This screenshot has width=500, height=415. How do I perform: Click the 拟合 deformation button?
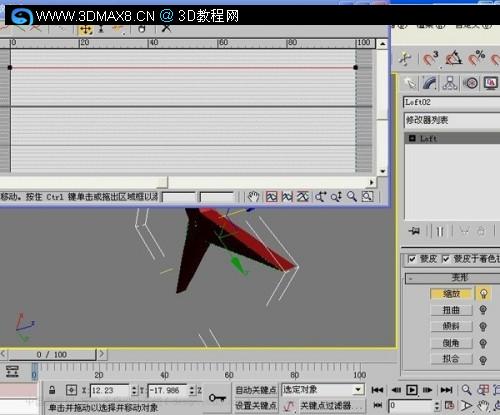click(451, 359)
